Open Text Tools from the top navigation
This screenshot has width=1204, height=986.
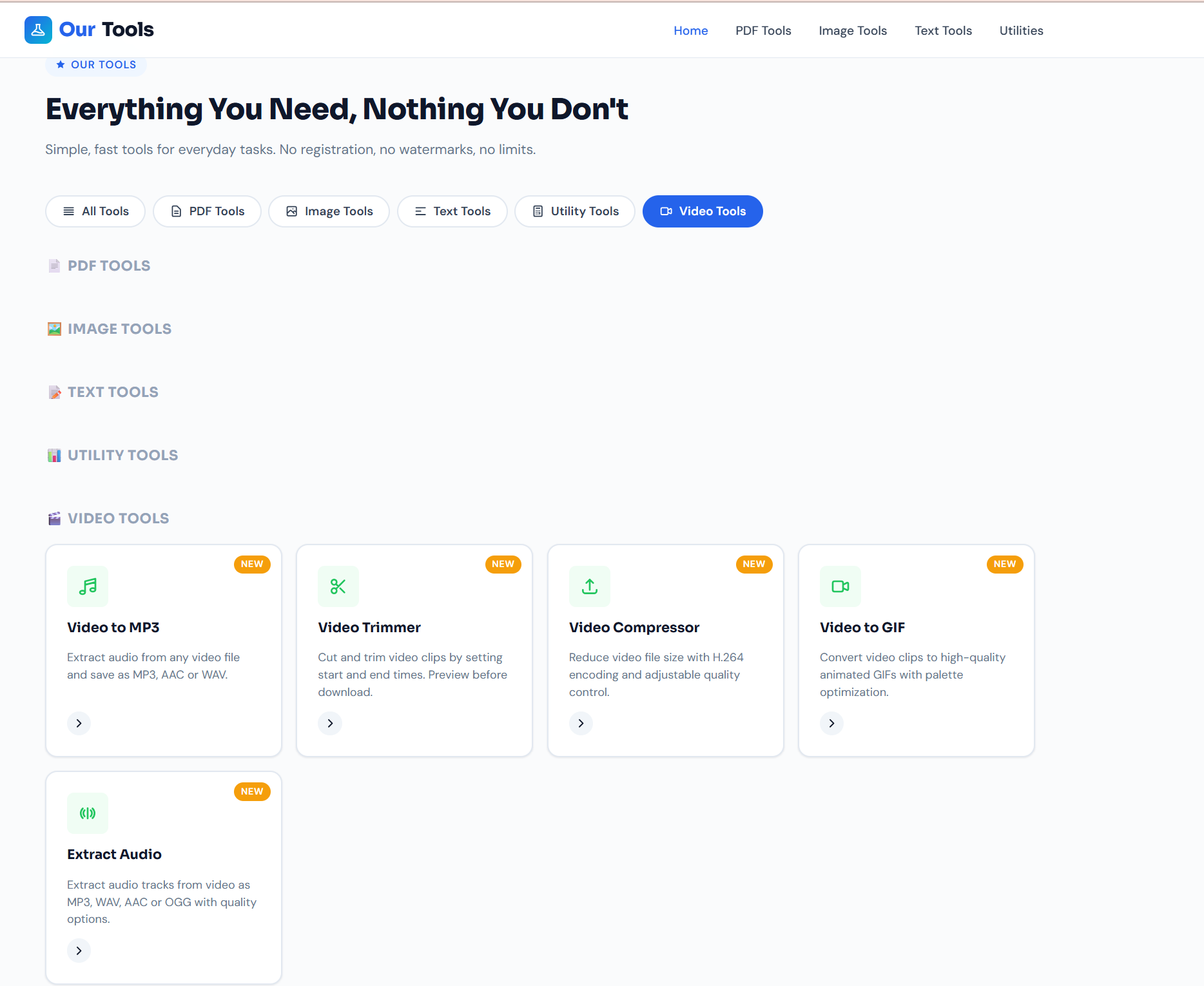(x=943, y=30)
